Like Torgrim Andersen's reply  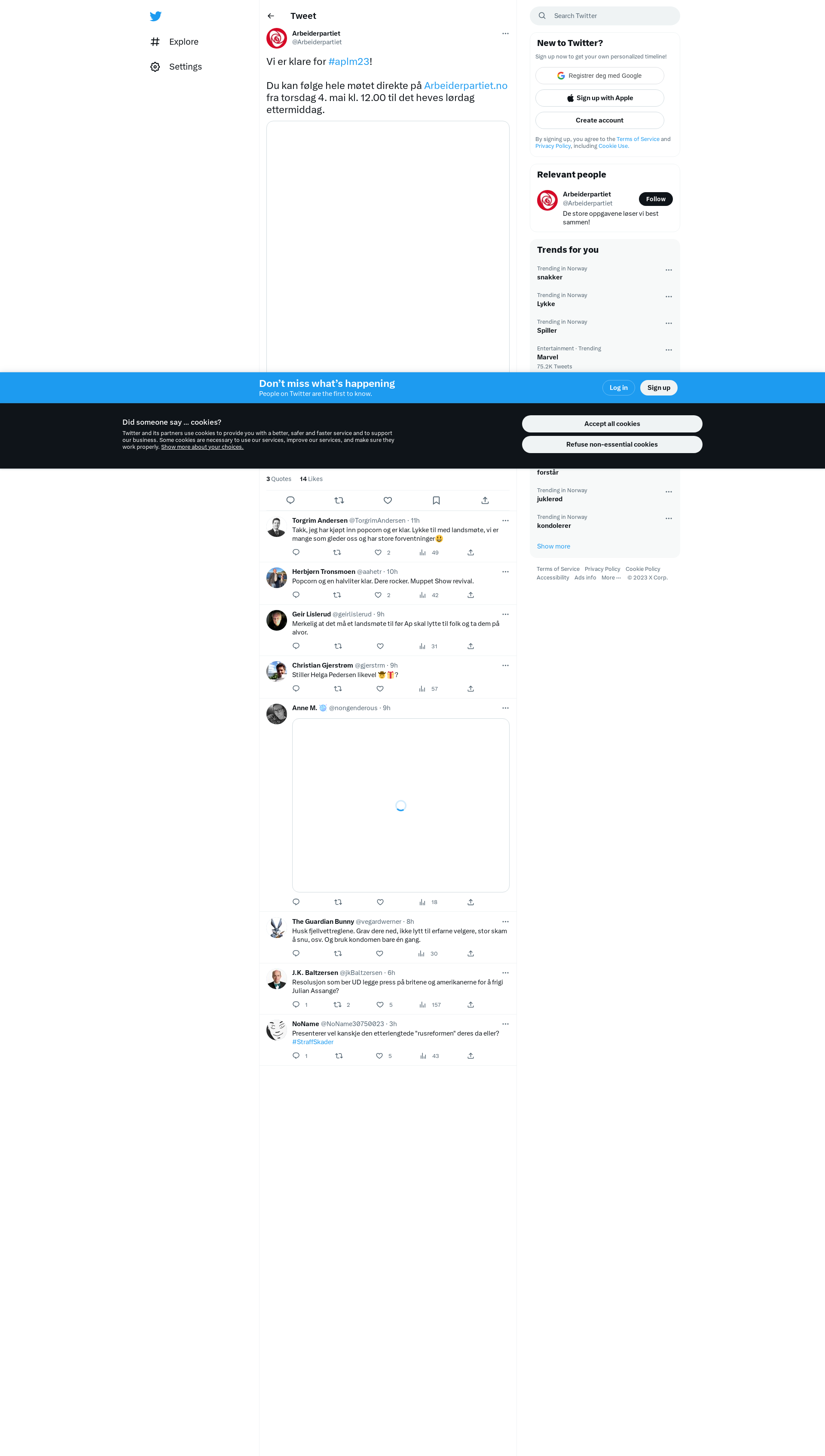(x=378, y=552)
